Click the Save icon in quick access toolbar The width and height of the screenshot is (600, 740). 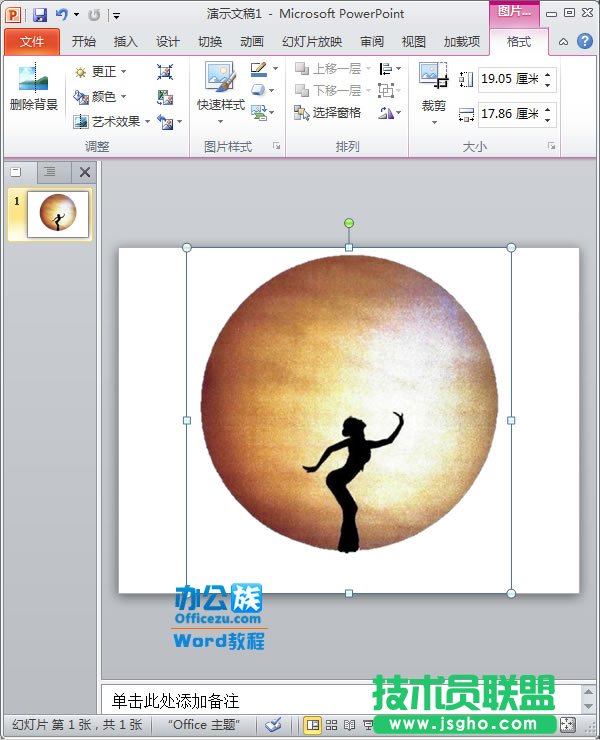(40, 15)
